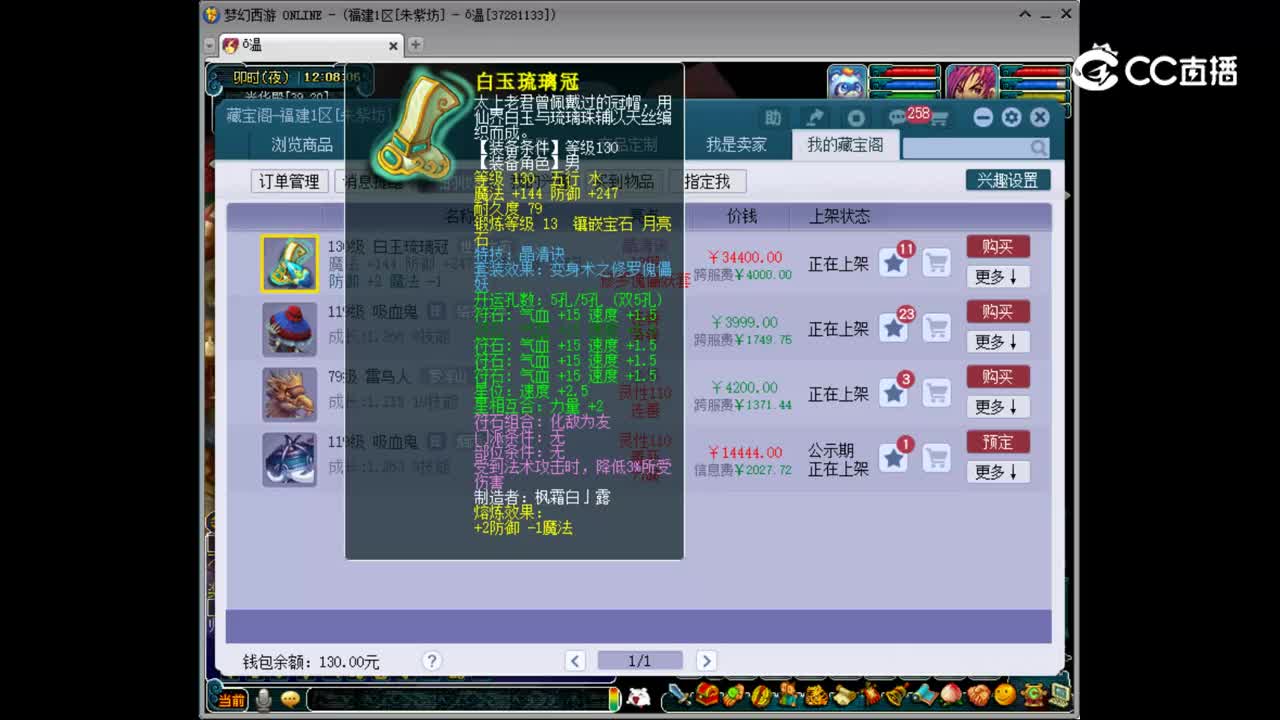Expand 更多 on the 白玉琉璃冠 row
Viewport: 1280px width, 720px height.
point(998,277)
